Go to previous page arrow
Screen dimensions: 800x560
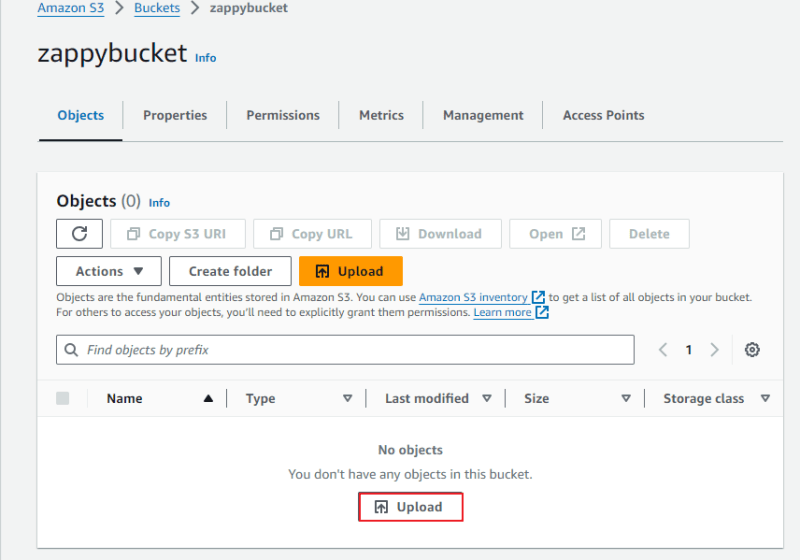[663, 350]
